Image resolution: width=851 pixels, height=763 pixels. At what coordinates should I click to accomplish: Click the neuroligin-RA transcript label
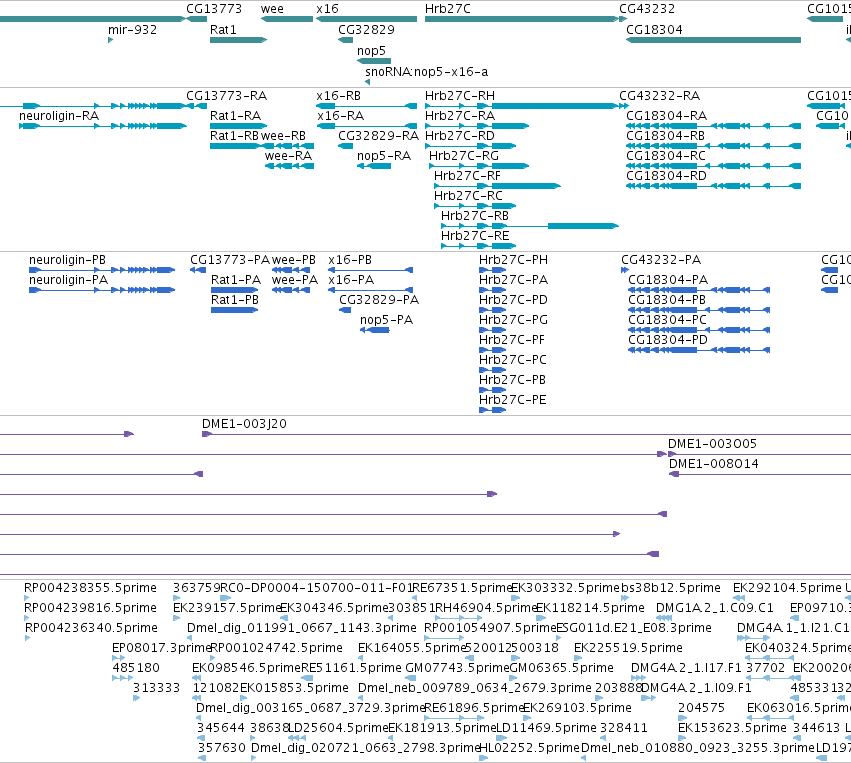(59, 116)
